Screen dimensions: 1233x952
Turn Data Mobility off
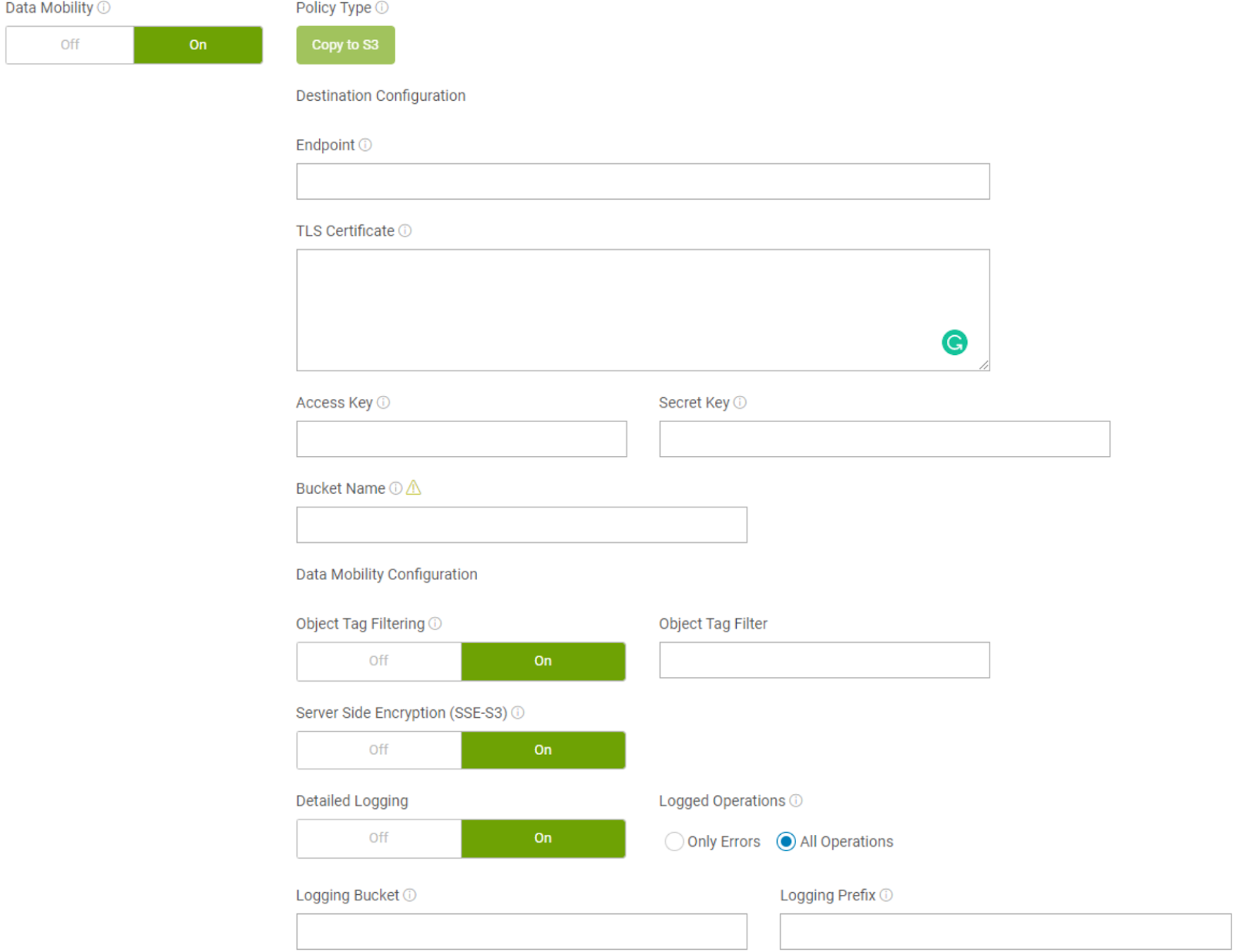[x=70, y=45]
